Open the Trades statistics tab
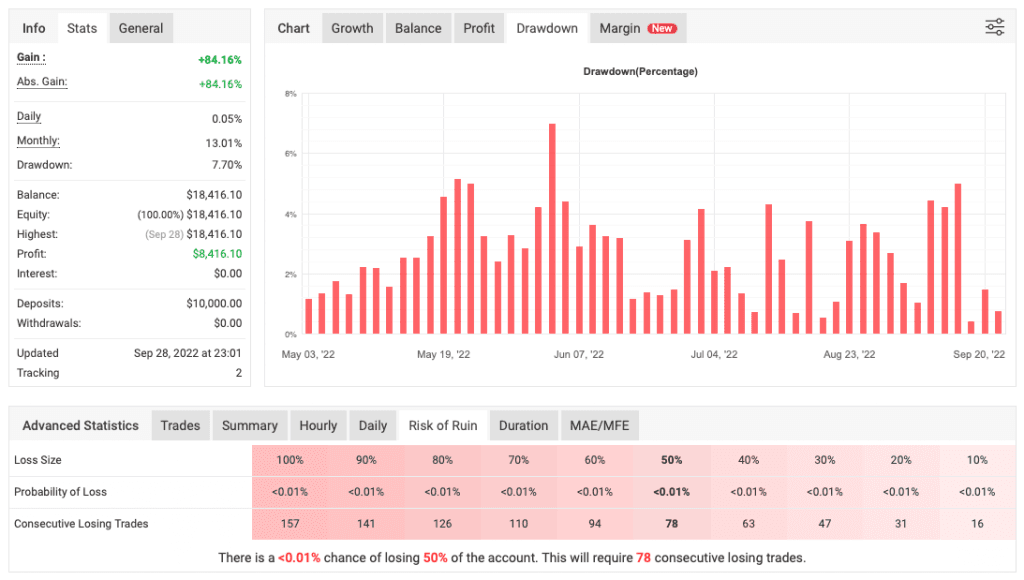 [x=180, y=425]
